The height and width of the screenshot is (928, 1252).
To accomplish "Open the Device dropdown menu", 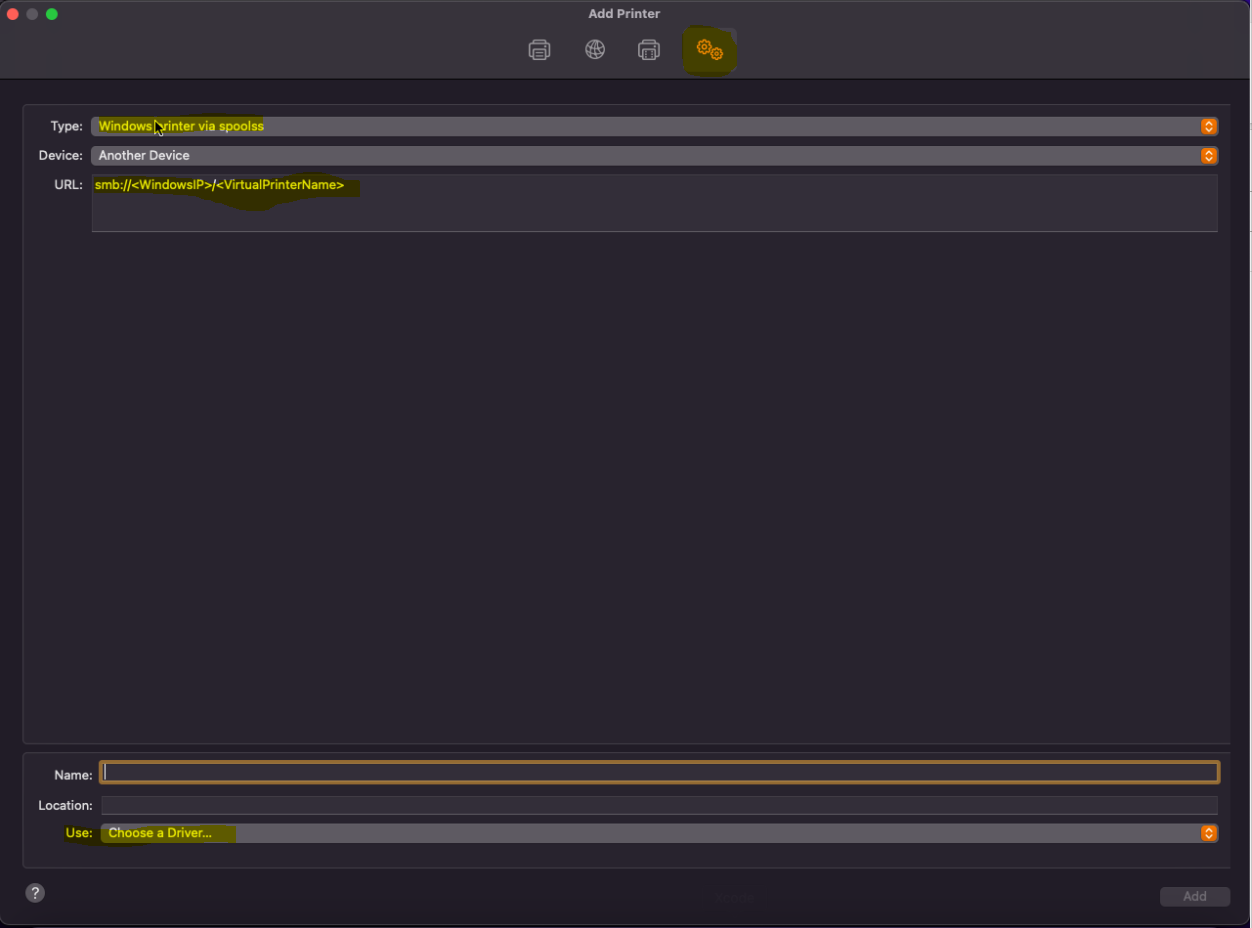I will 654,156.
